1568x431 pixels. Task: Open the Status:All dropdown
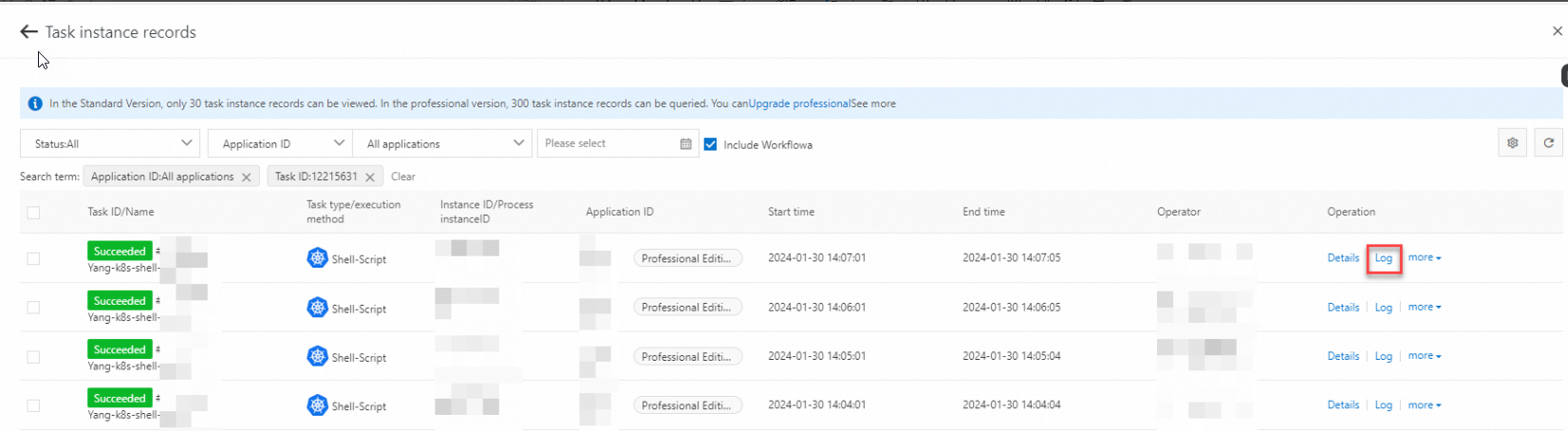click(x=110, y=143)
